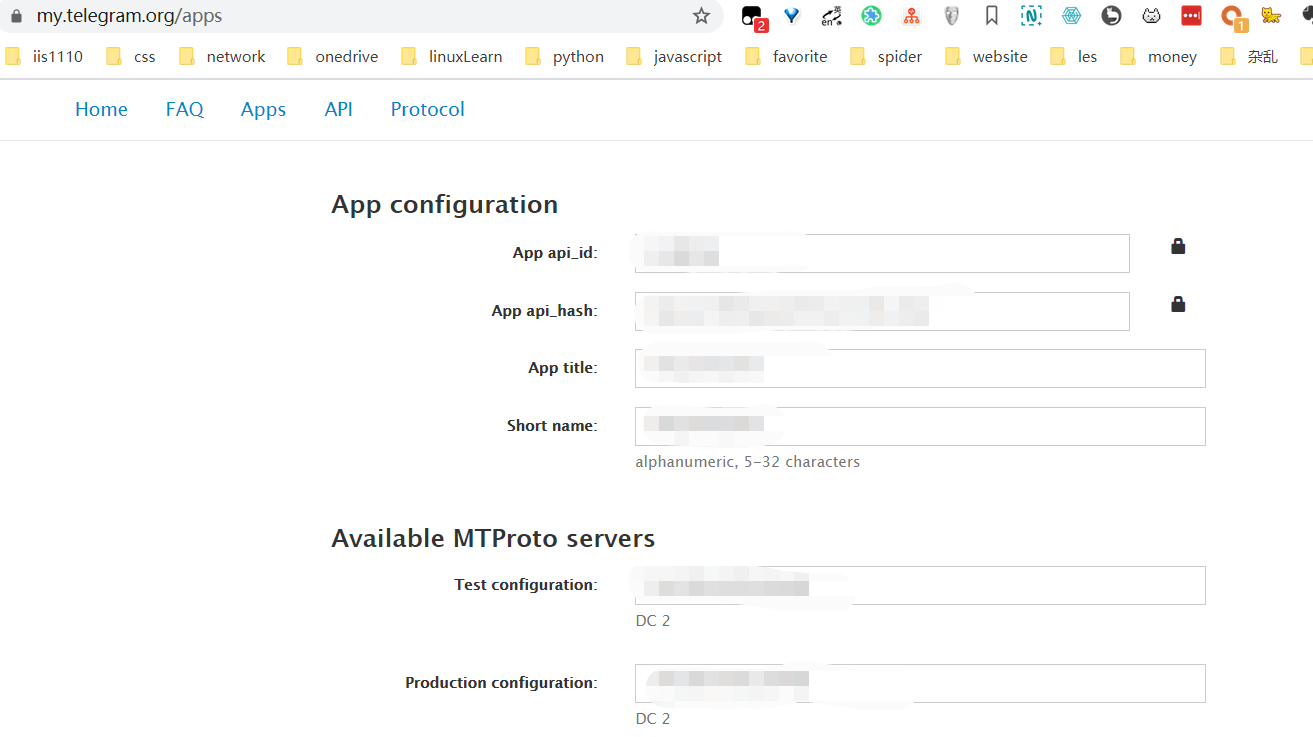Focus the App api_hash field

point(882,311)
